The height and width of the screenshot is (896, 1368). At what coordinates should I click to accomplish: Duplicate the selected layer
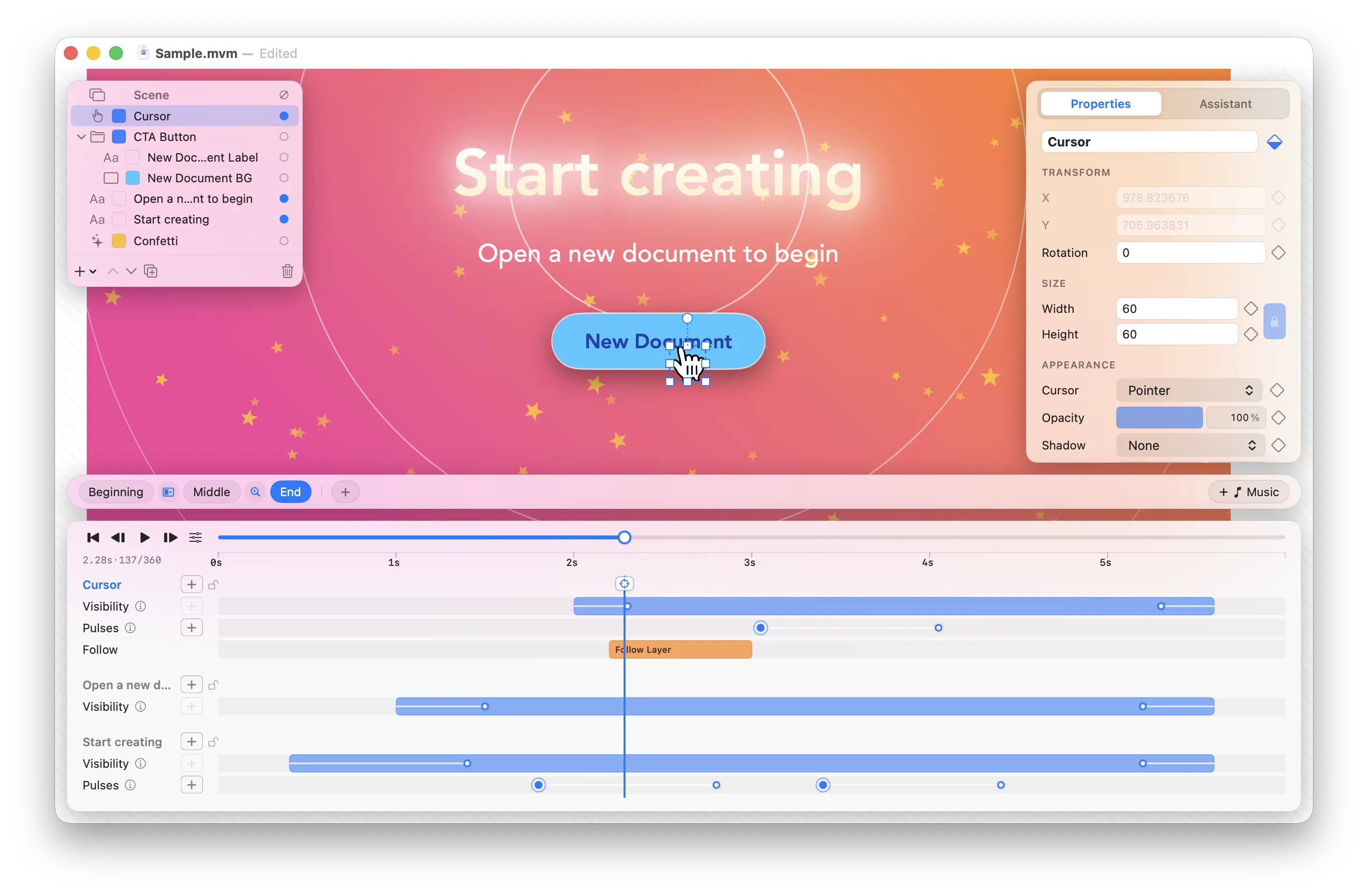tap(150, 271)
